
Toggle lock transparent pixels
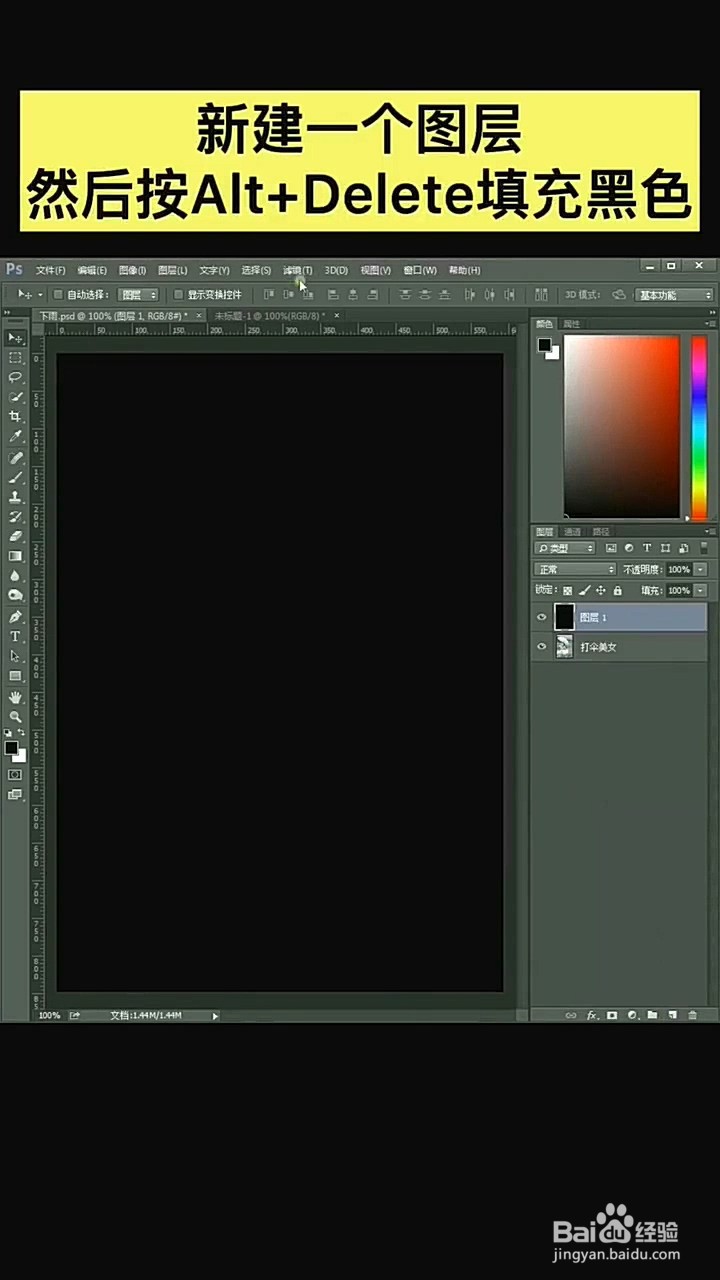(x=568, y=591)
